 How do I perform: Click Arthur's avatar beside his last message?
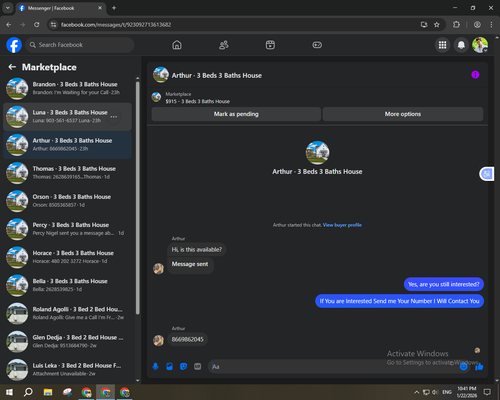click(x=158, y=340)
